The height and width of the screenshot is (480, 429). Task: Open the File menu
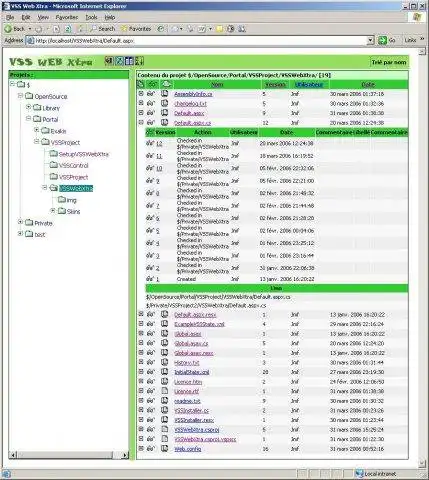coord(10,17)
